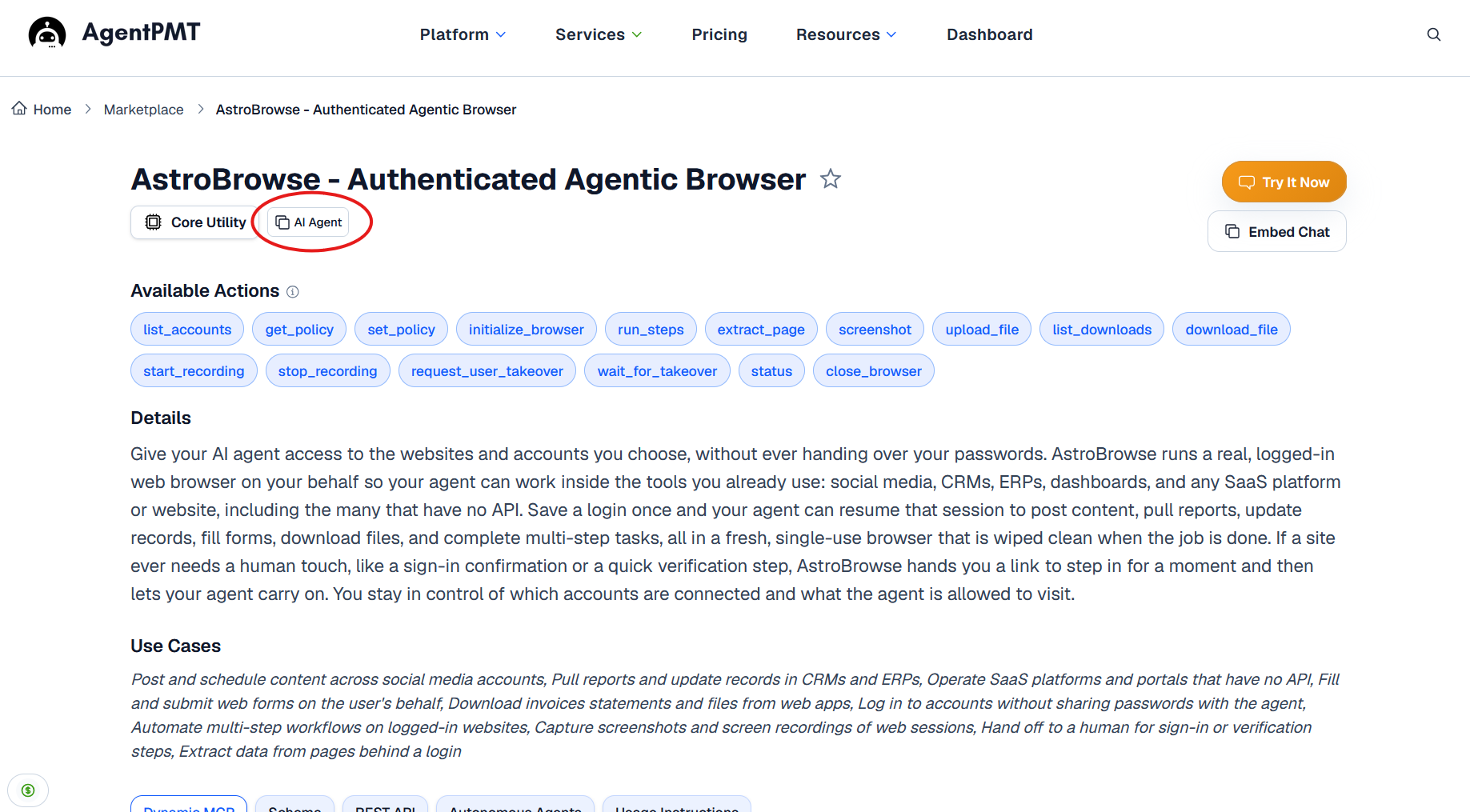This screenshot has height=812, width=1470.
Task: Click the Try It Now button
Action: 1284,182
